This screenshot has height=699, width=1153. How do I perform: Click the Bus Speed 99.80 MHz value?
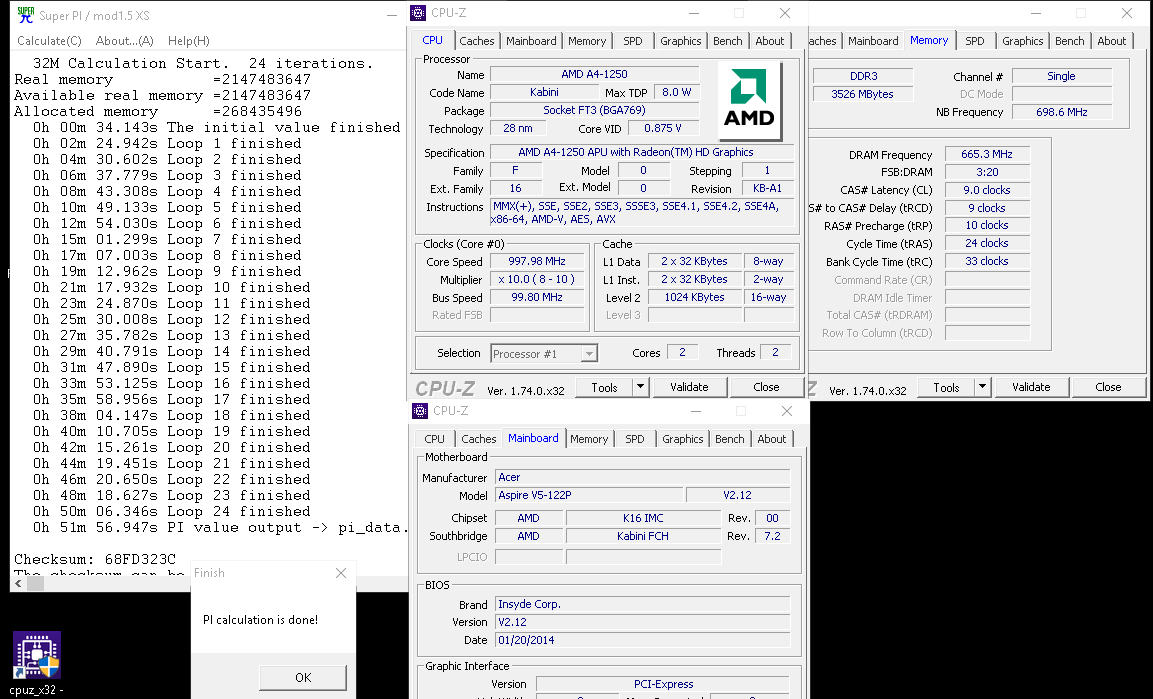pos(537,297)
